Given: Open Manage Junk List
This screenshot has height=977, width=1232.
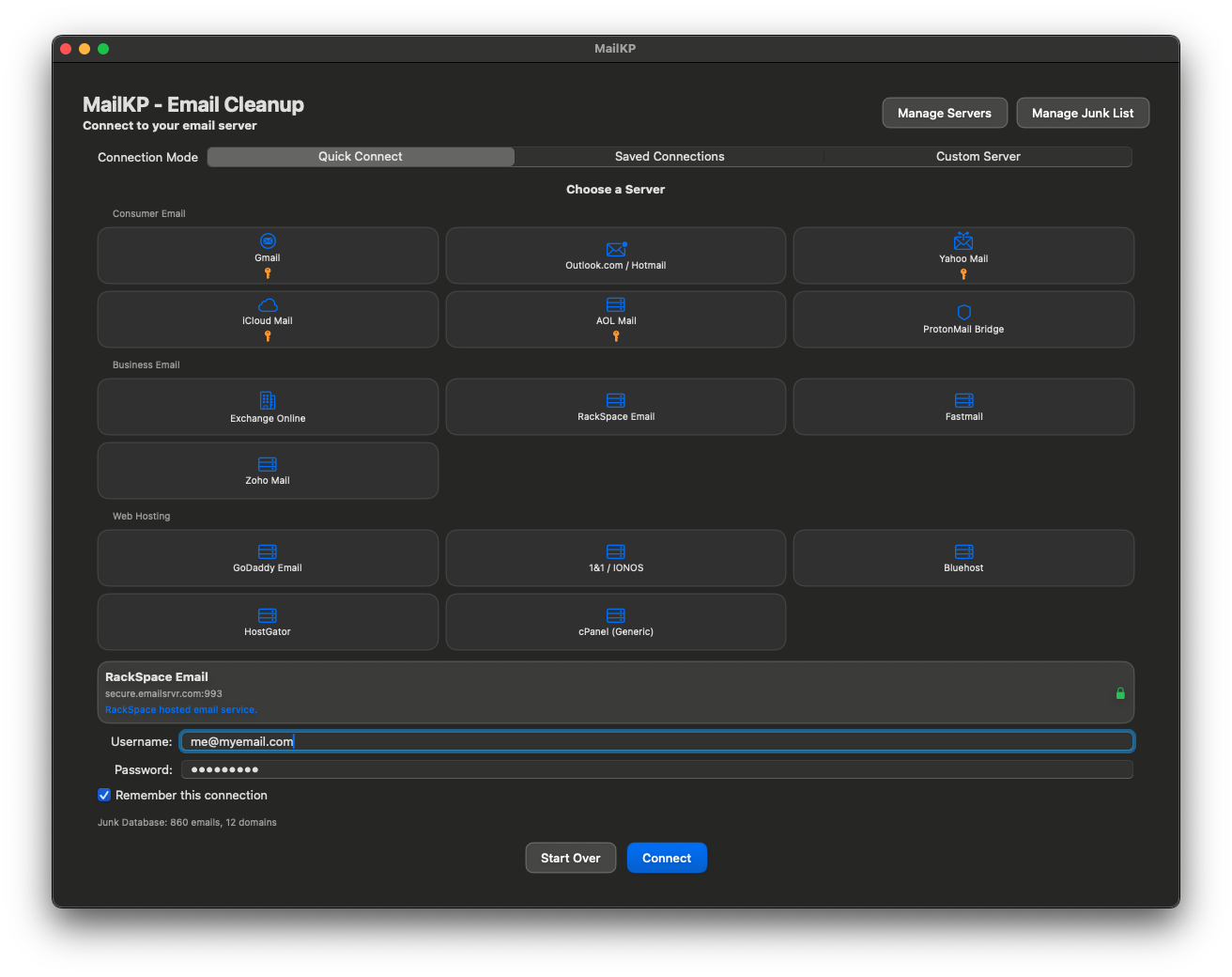Looking at the screenshot, I should 1083,113.
